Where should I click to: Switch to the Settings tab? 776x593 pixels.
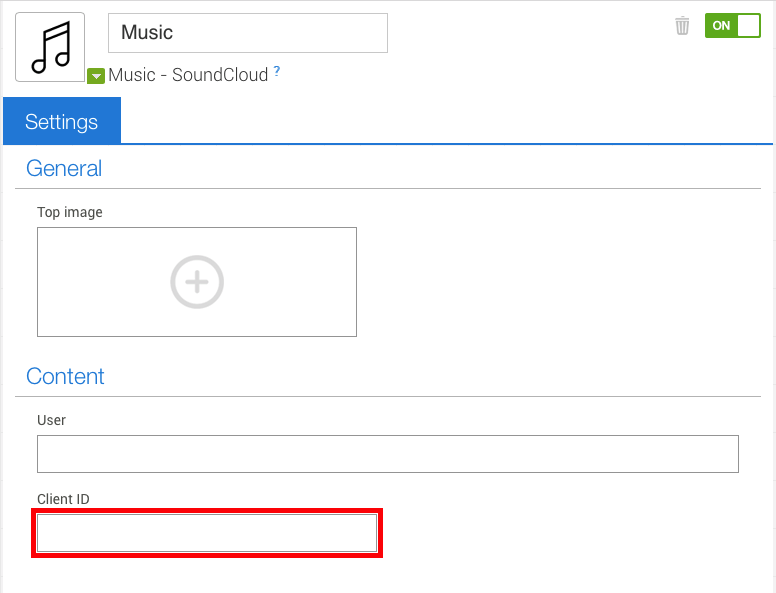point(62,121)
